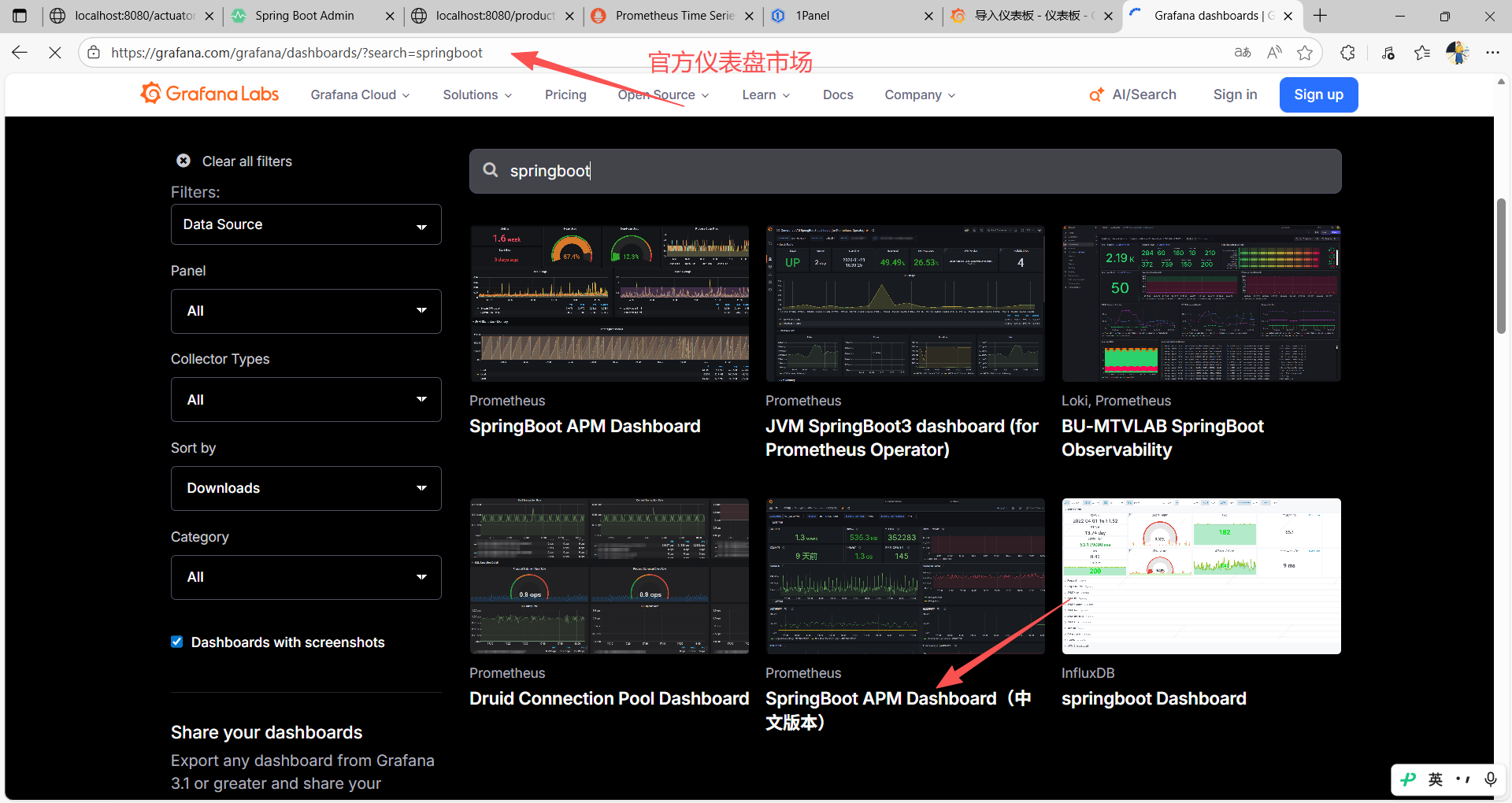This screenshot has height=803, width=1512.
Task: Close the Spring Boot Admin tab
Action: point(390,16)
